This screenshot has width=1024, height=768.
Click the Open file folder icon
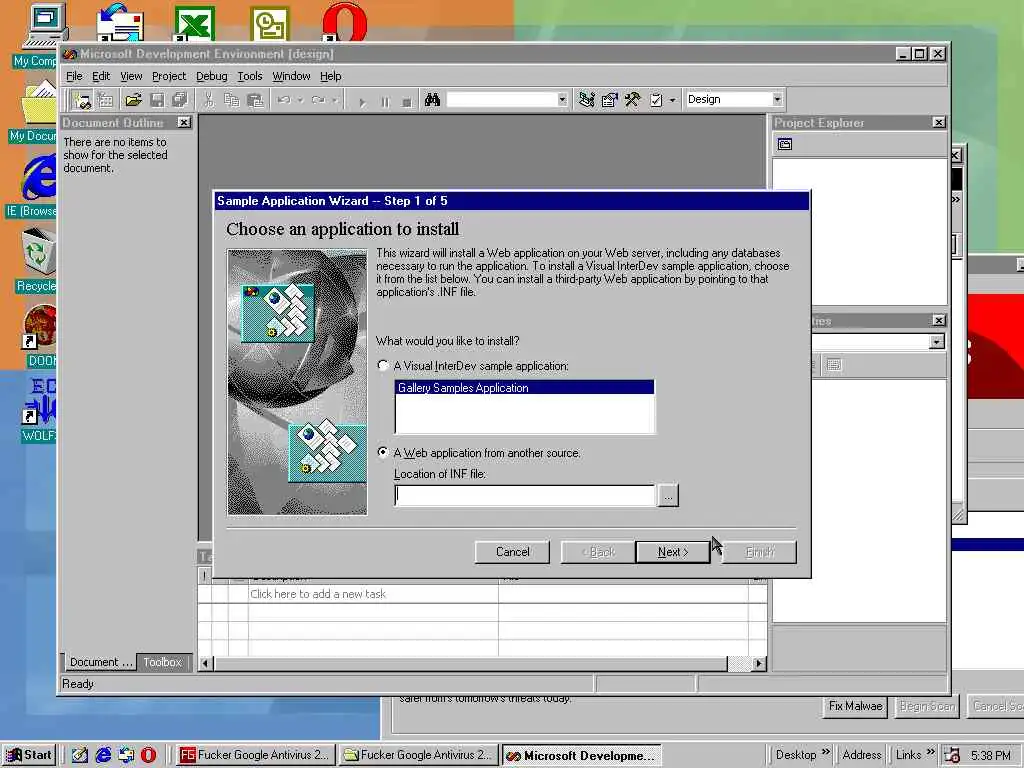(133, 100)
